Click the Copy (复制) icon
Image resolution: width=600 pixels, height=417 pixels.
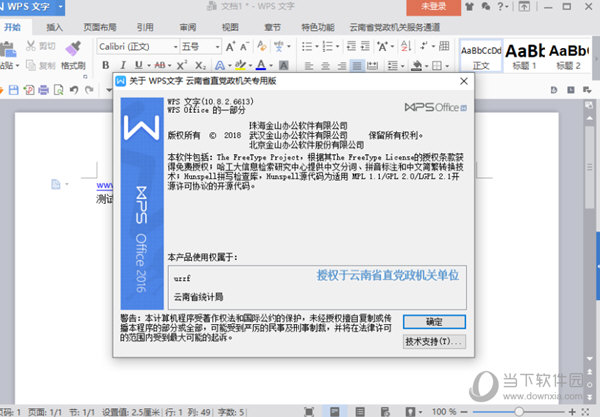pyautogui.click(x=31, y=65)
